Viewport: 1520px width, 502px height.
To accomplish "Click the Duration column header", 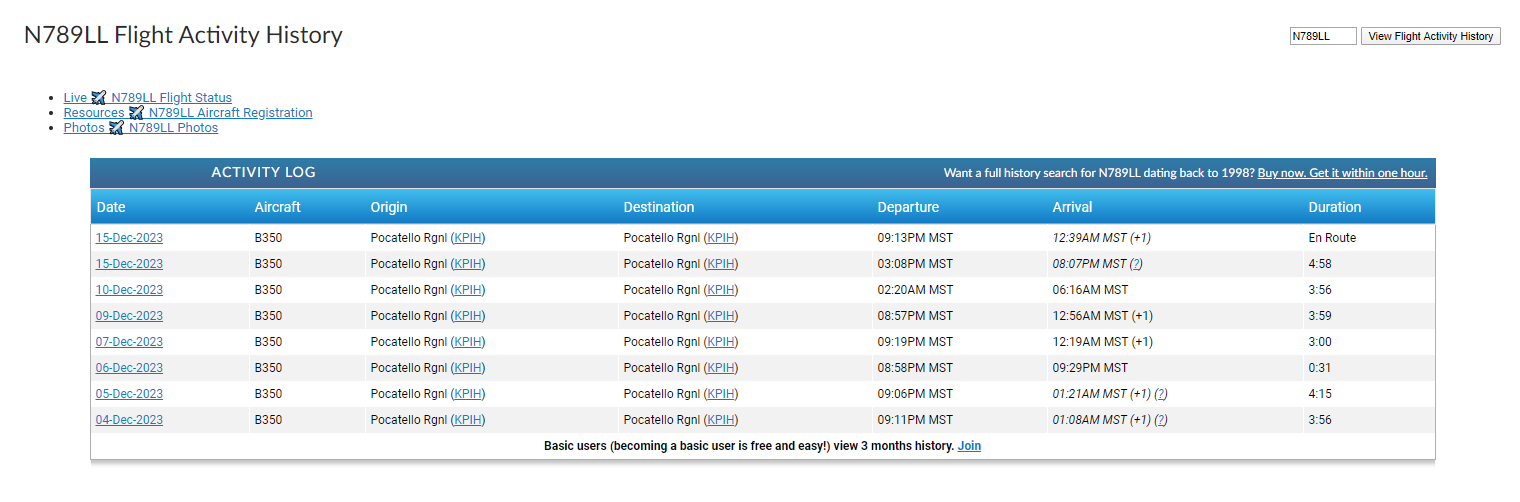I will 1335,207.
